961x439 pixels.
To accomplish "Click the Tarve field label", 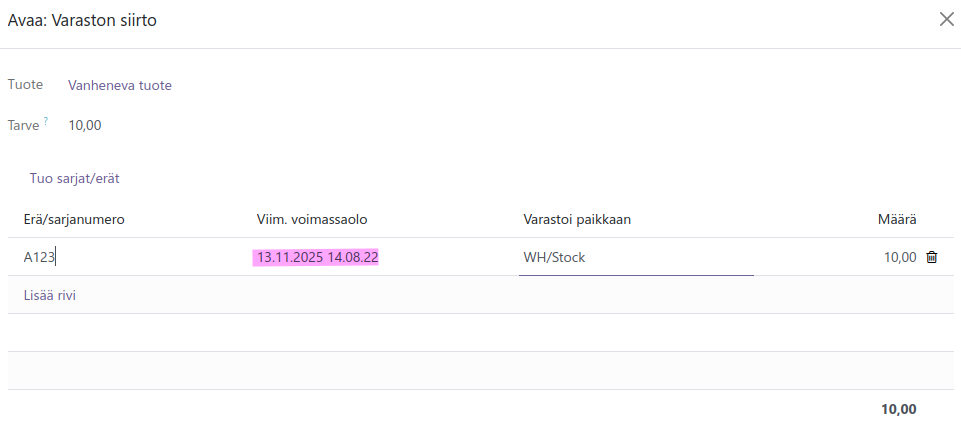I will pos(23,125).
